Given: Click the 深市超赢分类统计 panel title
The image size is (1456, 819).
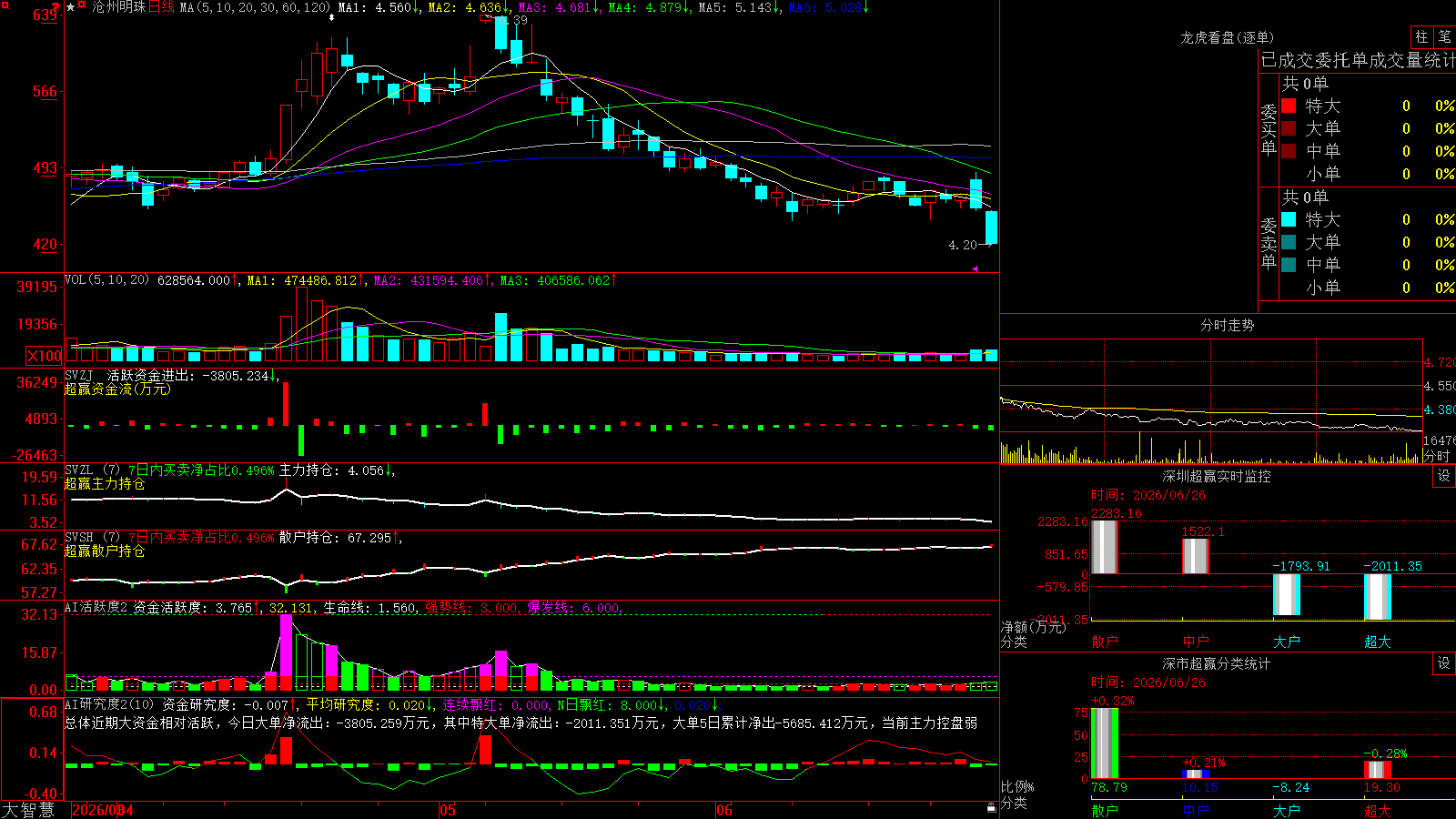Looking at the screenshot, I should 1216,663.
